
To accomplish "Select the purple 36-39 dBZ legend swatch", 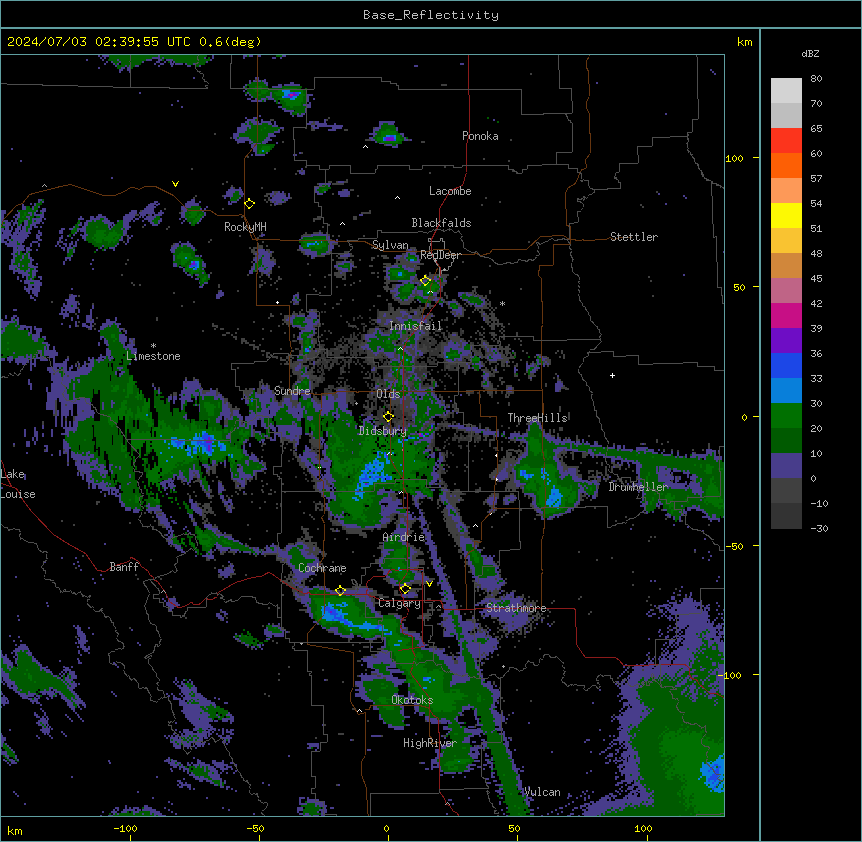I will tap(786, 341).
